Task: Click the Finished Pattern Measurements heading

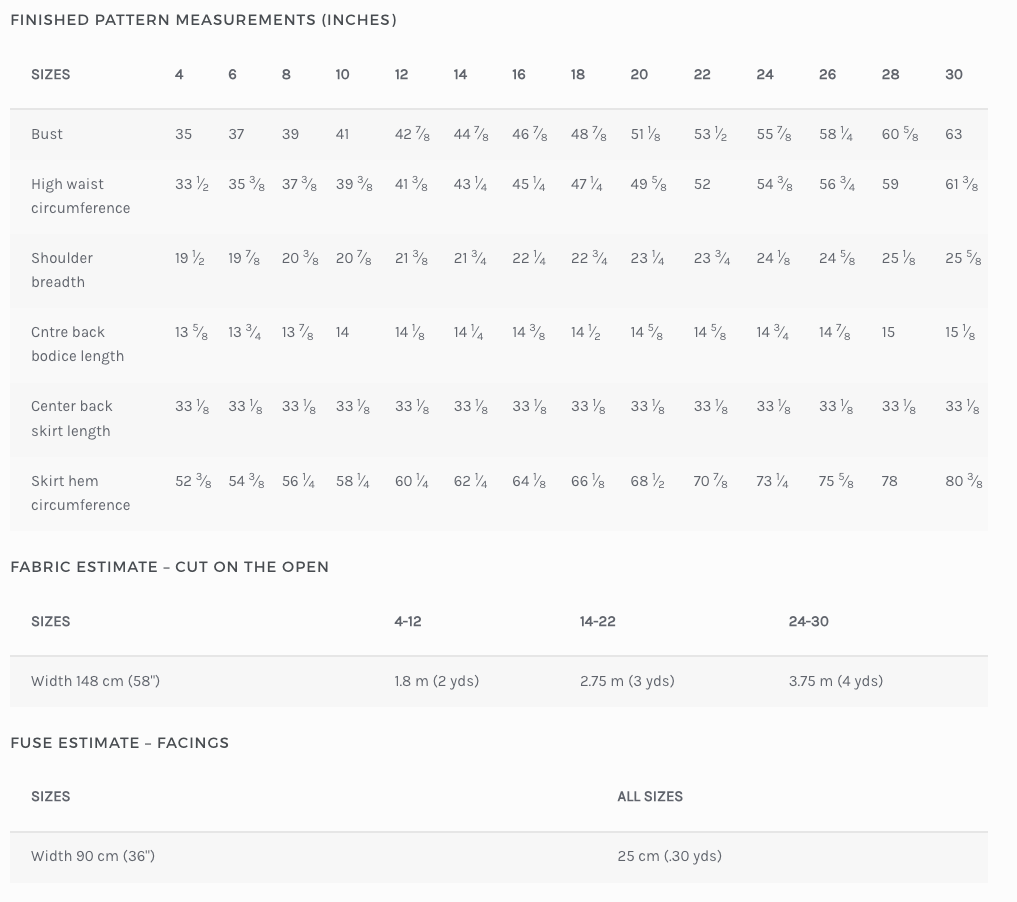Action: [x=203, y=20]
